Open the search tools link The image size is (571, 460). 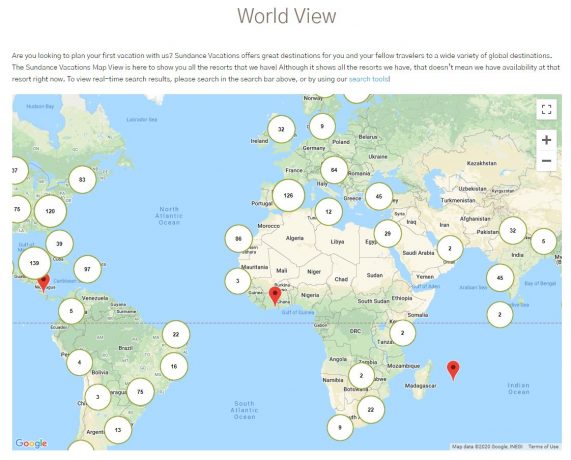pyautogui.click(x=369, y=79)
